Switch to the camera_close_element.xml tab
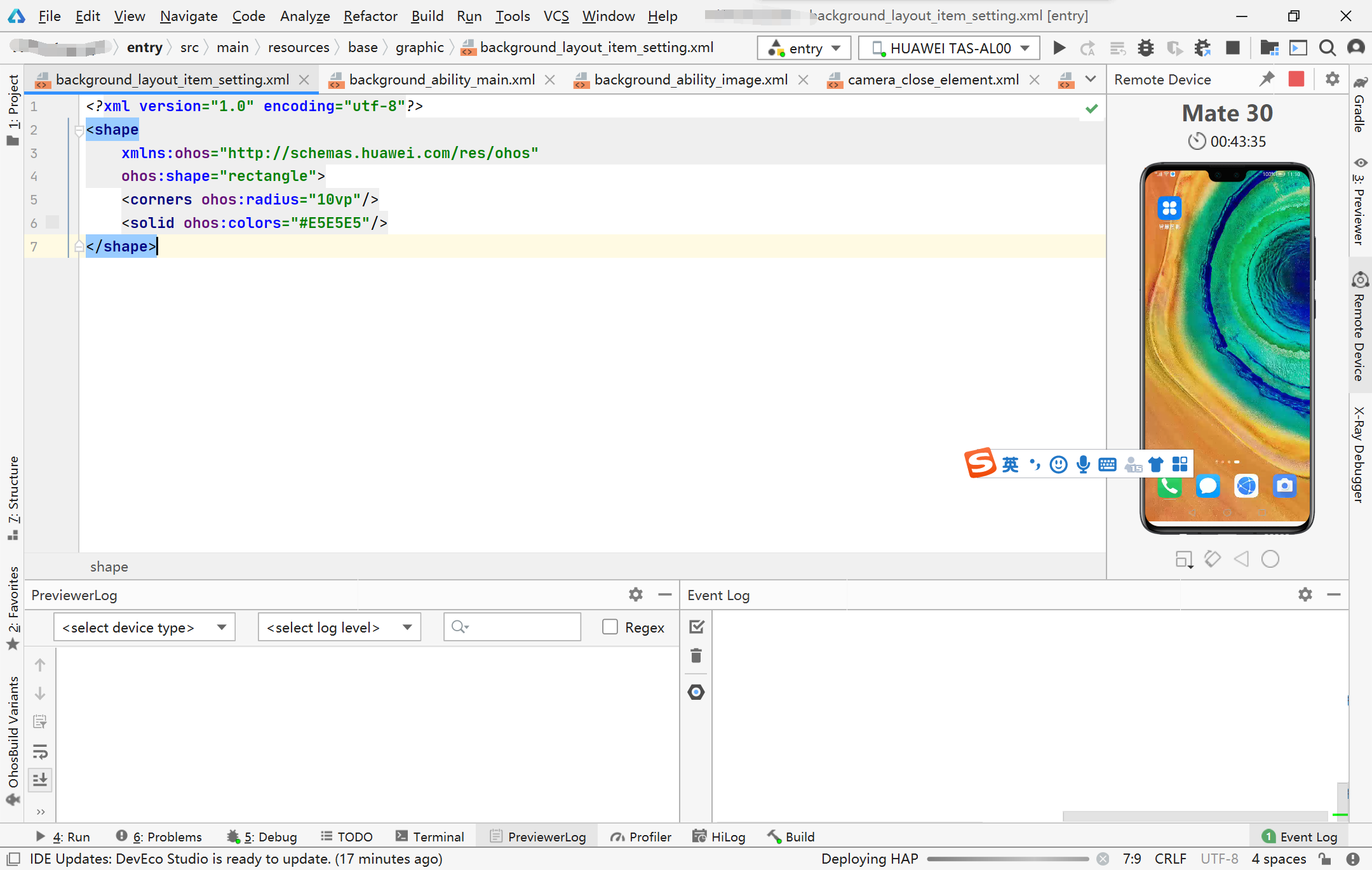 pyautogui.click(x=930, y=80)
